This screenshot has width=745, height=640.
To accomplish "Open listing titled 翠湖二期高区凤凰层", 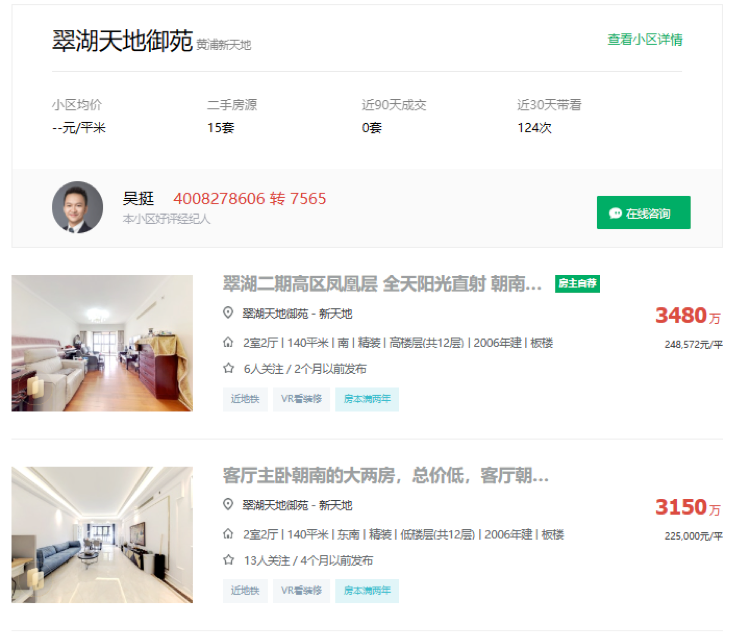I will (382, 284).
